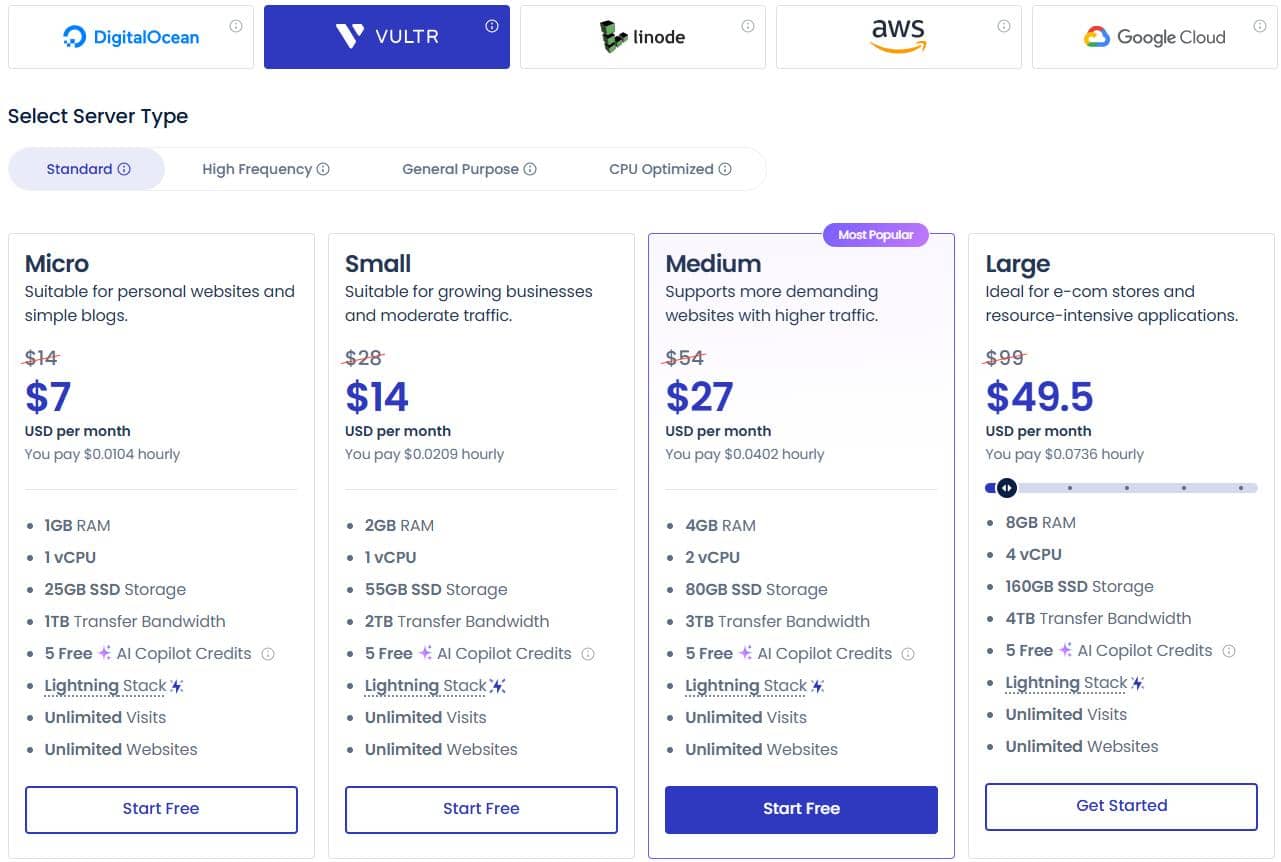Click info icon beside Large AI Copilot Credits
Image resolution: width=1281 pixels, height=862 pixels.
(x=1229, y=651)
